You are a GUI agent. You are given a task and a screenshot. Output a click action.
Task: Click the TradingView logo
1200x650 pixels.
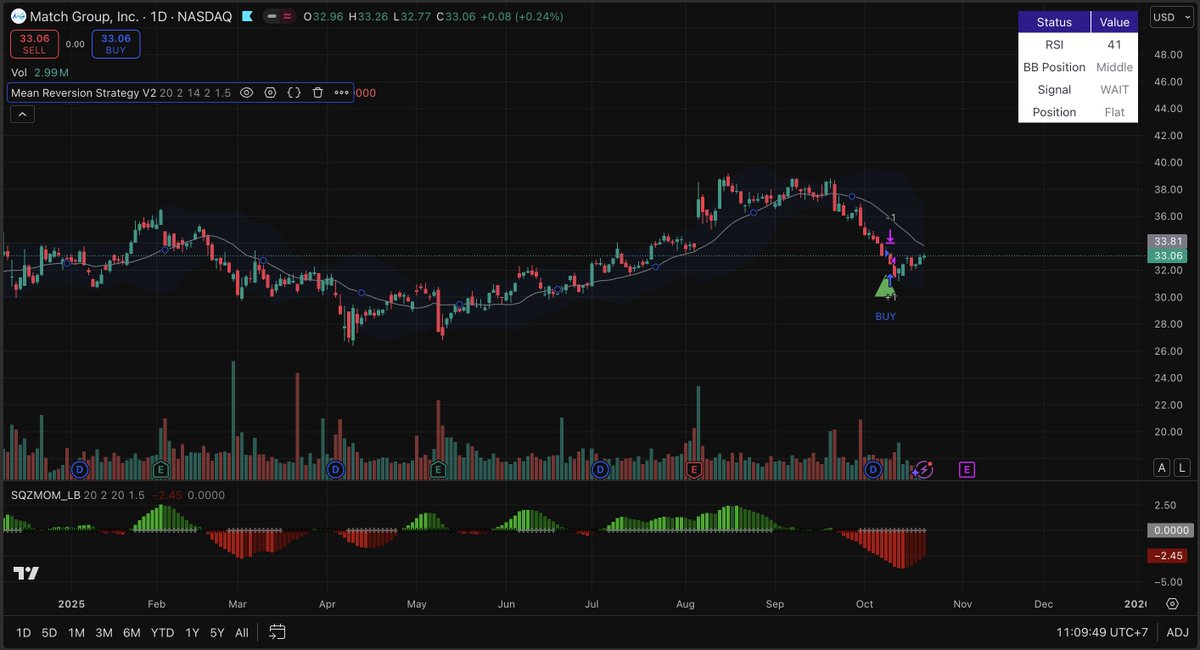[26, 573]
